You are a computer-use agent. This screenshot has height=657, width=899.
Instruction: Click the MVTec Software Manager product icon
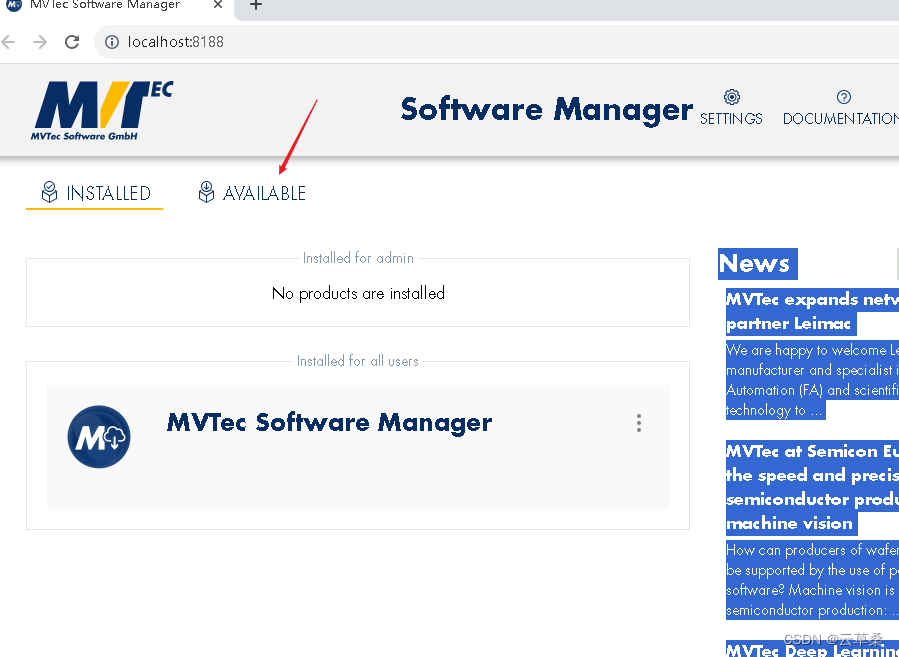coord(99,437)
